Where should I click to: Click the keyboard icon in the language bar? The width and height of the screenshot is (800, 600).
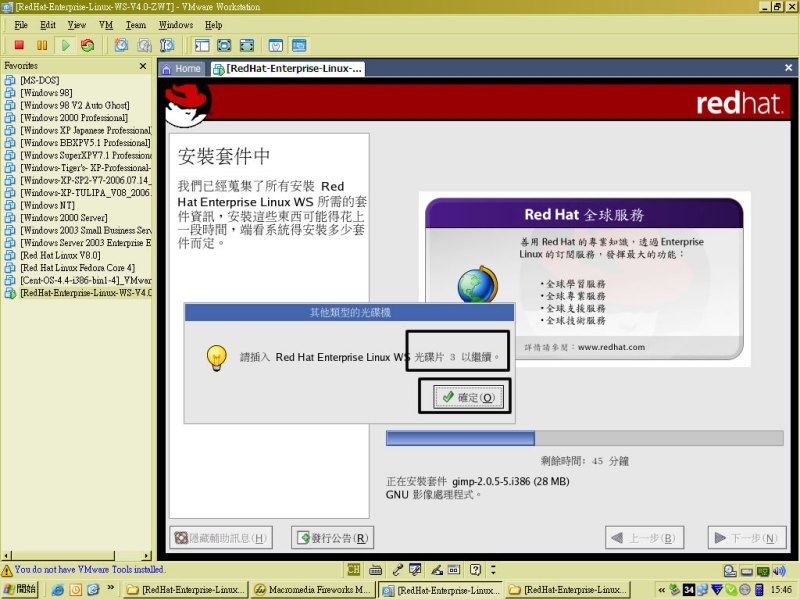(376, 569)
